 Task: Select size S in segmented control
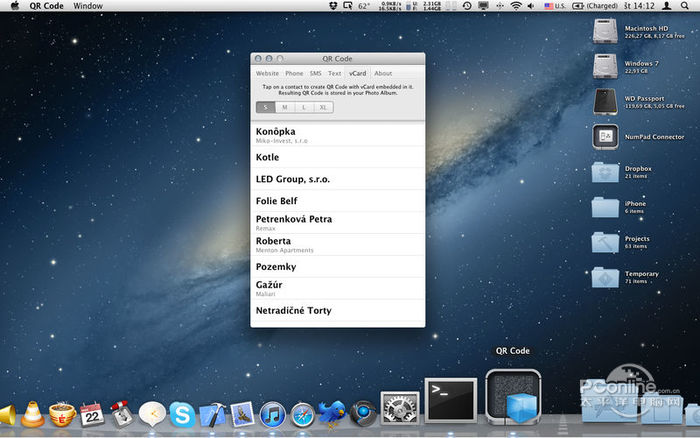coord(264,107)
